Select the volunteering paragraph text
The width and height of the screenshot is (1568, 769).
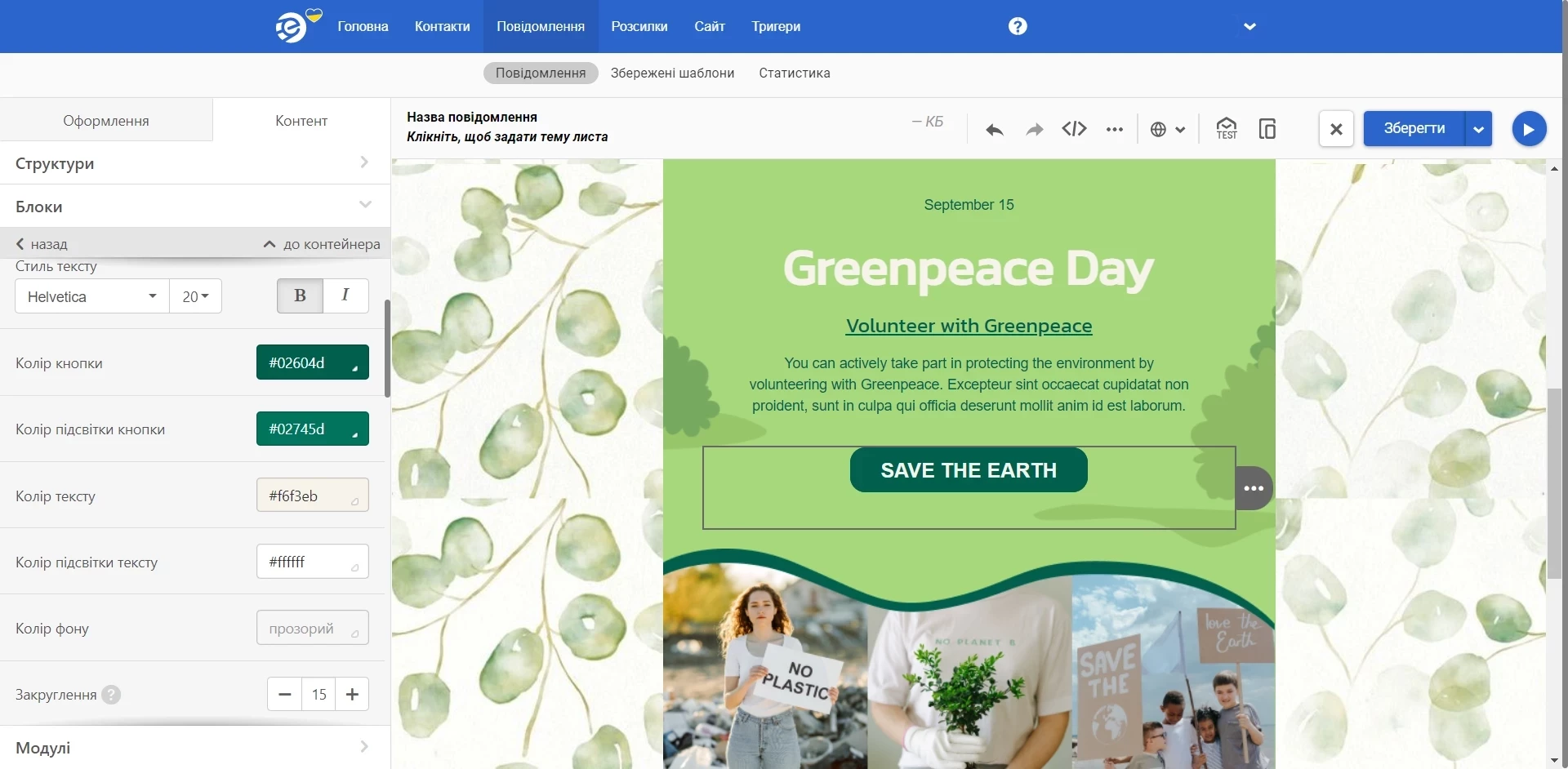pos(969,384)
